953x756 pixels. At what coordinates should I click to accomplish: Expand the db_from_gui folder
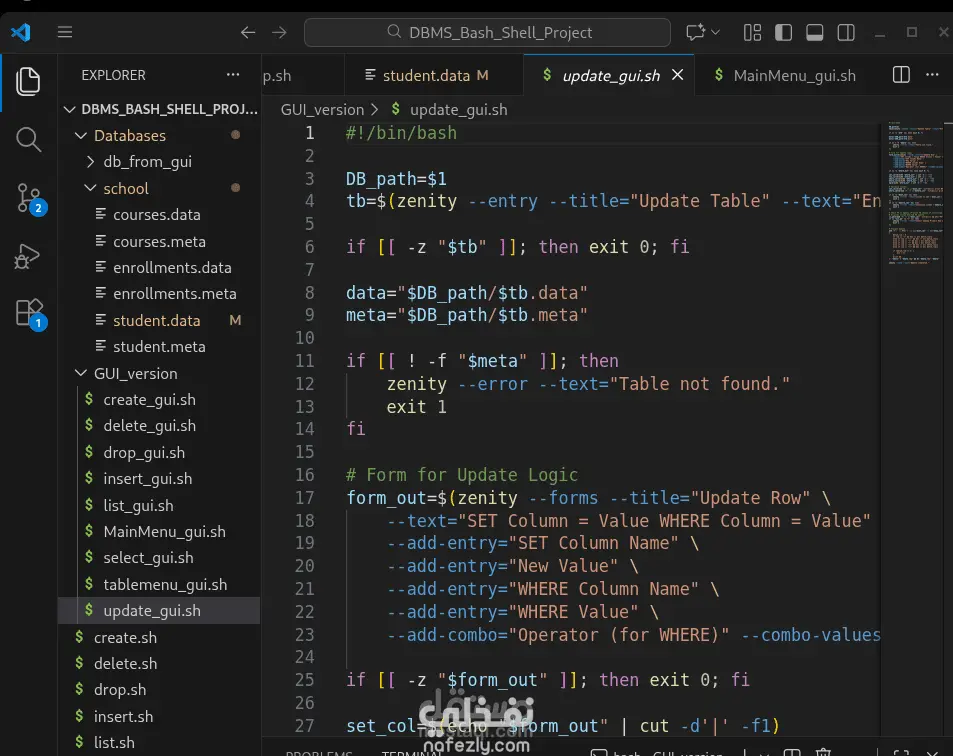pos(147,162)
